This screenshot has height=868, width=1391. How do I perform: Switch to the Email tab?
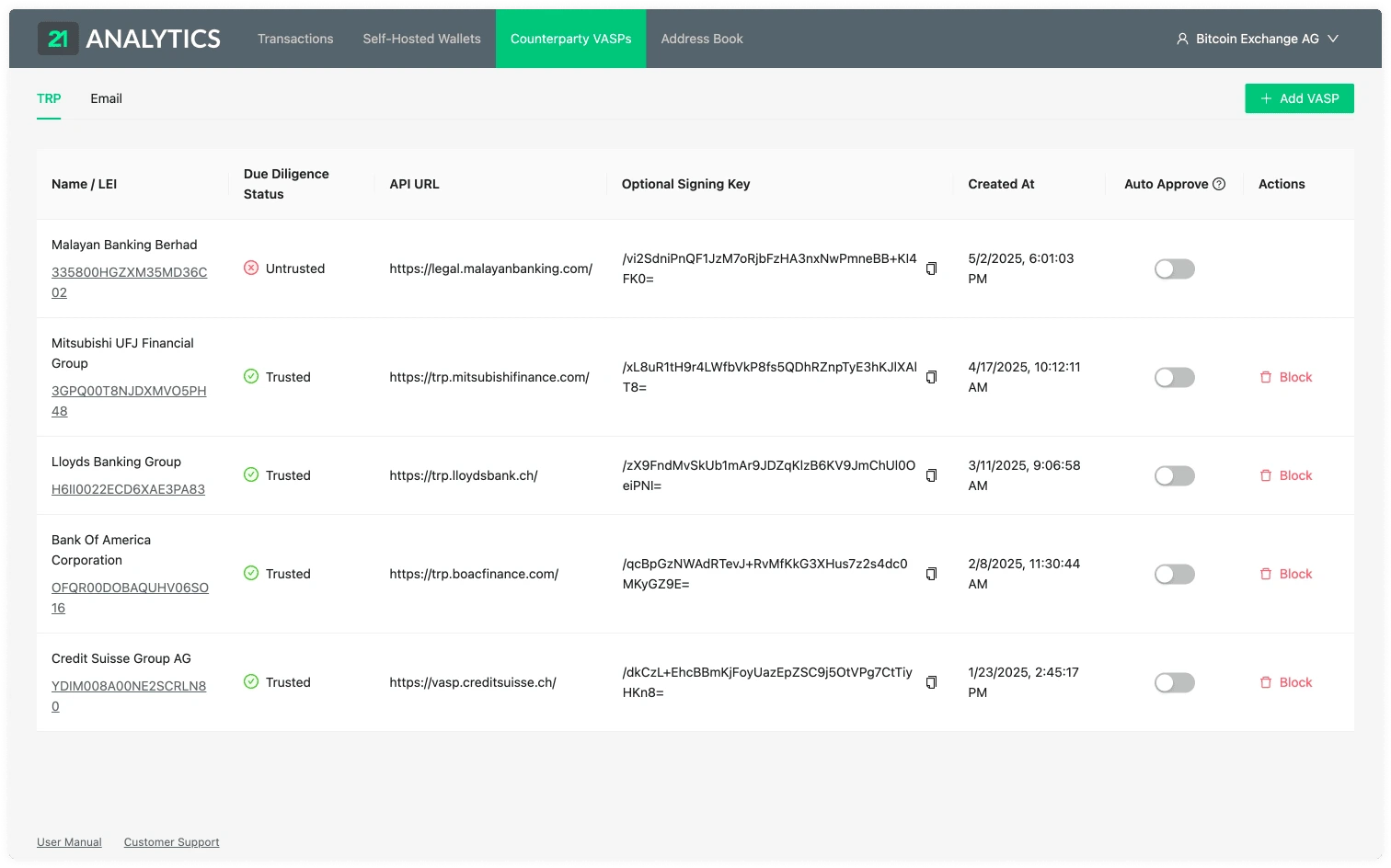(106, 98)
